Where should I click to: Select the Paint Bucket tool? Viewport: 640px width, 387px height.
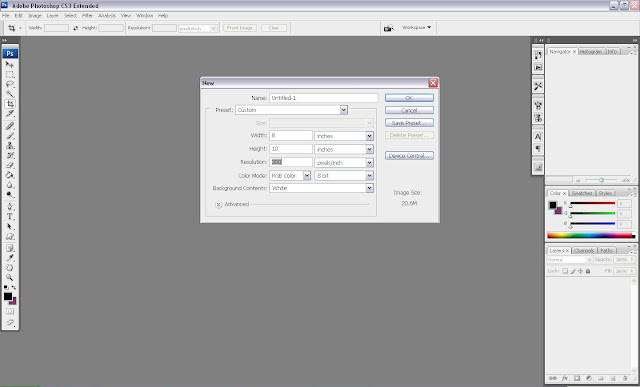click(x=10, y=175)
